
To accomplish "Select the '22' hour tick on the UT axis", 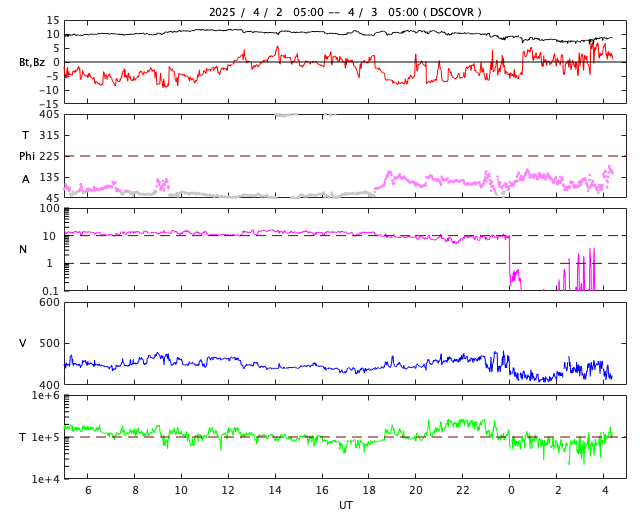I will [x=463, y=490].
